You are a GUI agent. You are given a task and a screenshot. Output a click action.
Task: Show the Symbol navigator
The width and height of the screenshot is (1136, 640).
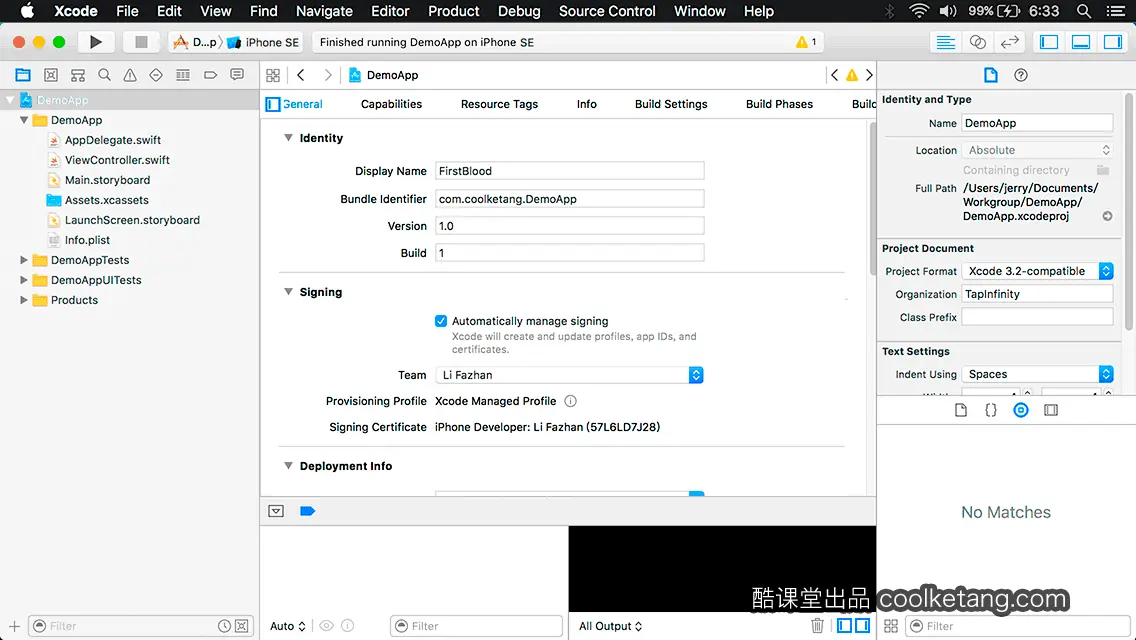click(78, 75)
